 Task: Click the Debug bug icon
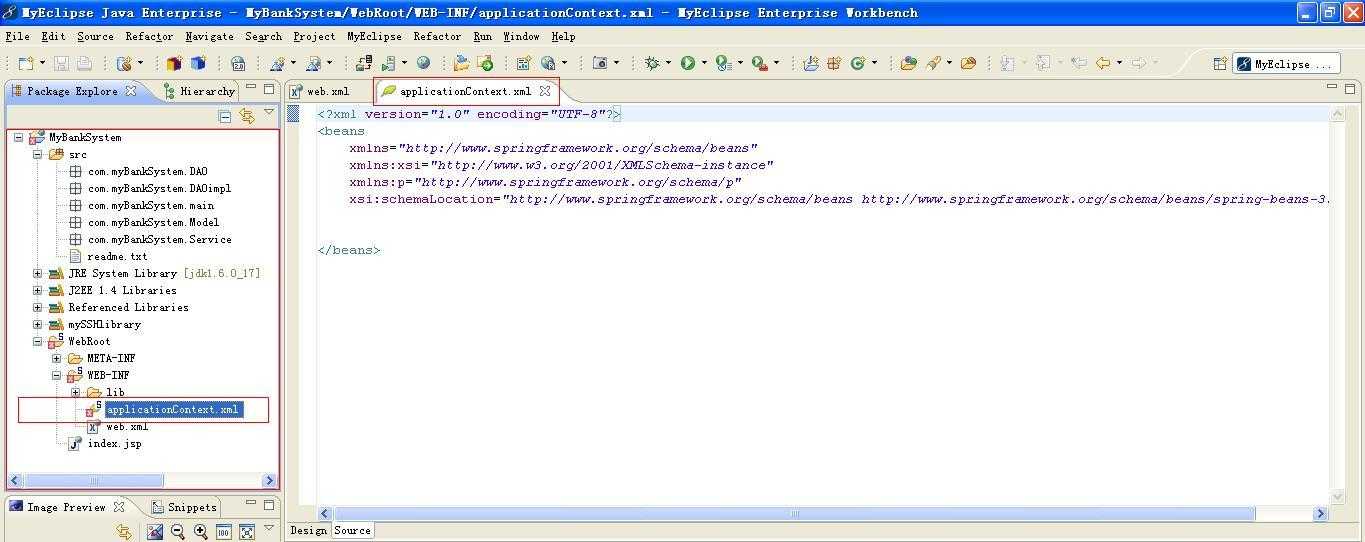[652, 63]
